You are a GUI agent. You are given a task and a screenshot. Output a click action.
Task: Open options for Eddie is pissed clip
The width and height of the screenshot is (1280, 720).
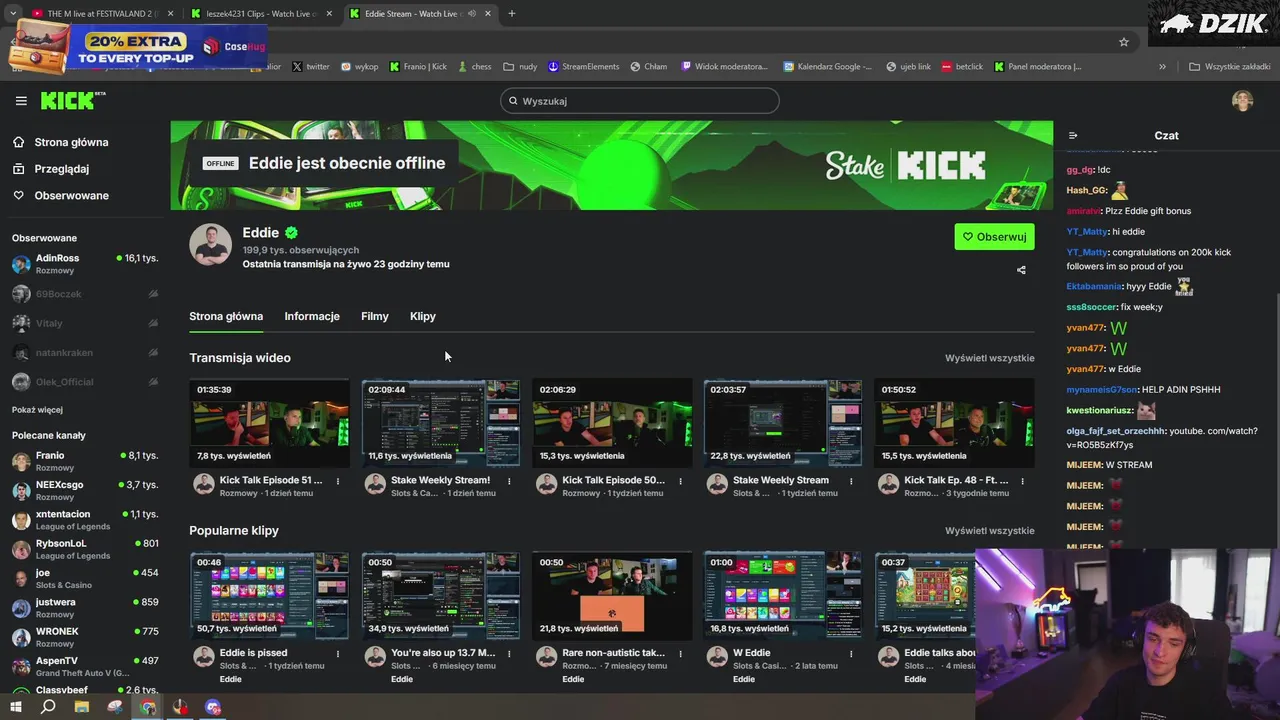[x=338, y=654]
